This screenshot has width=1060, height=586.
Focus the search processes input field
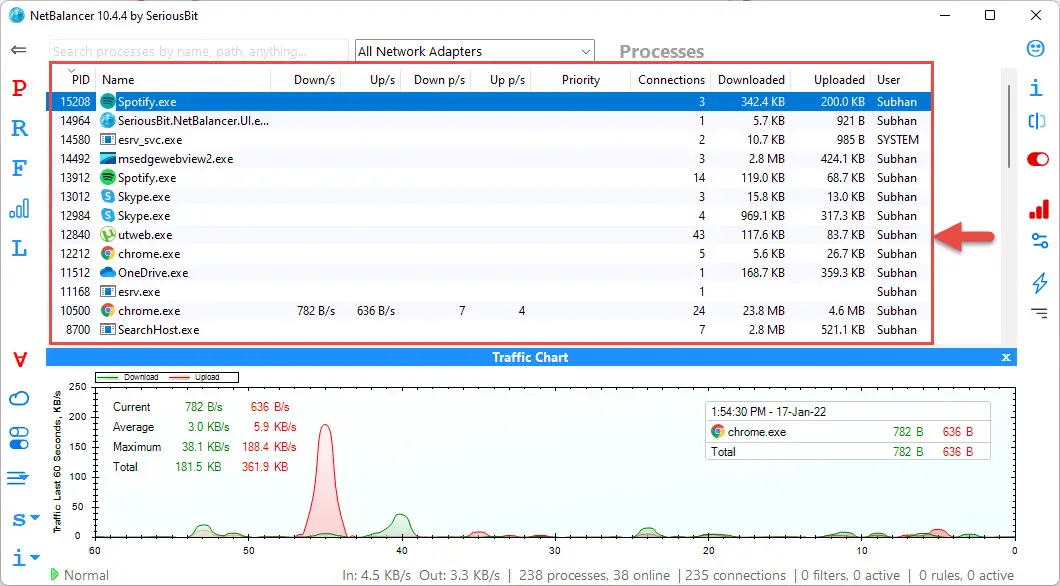tap(199, 51)
